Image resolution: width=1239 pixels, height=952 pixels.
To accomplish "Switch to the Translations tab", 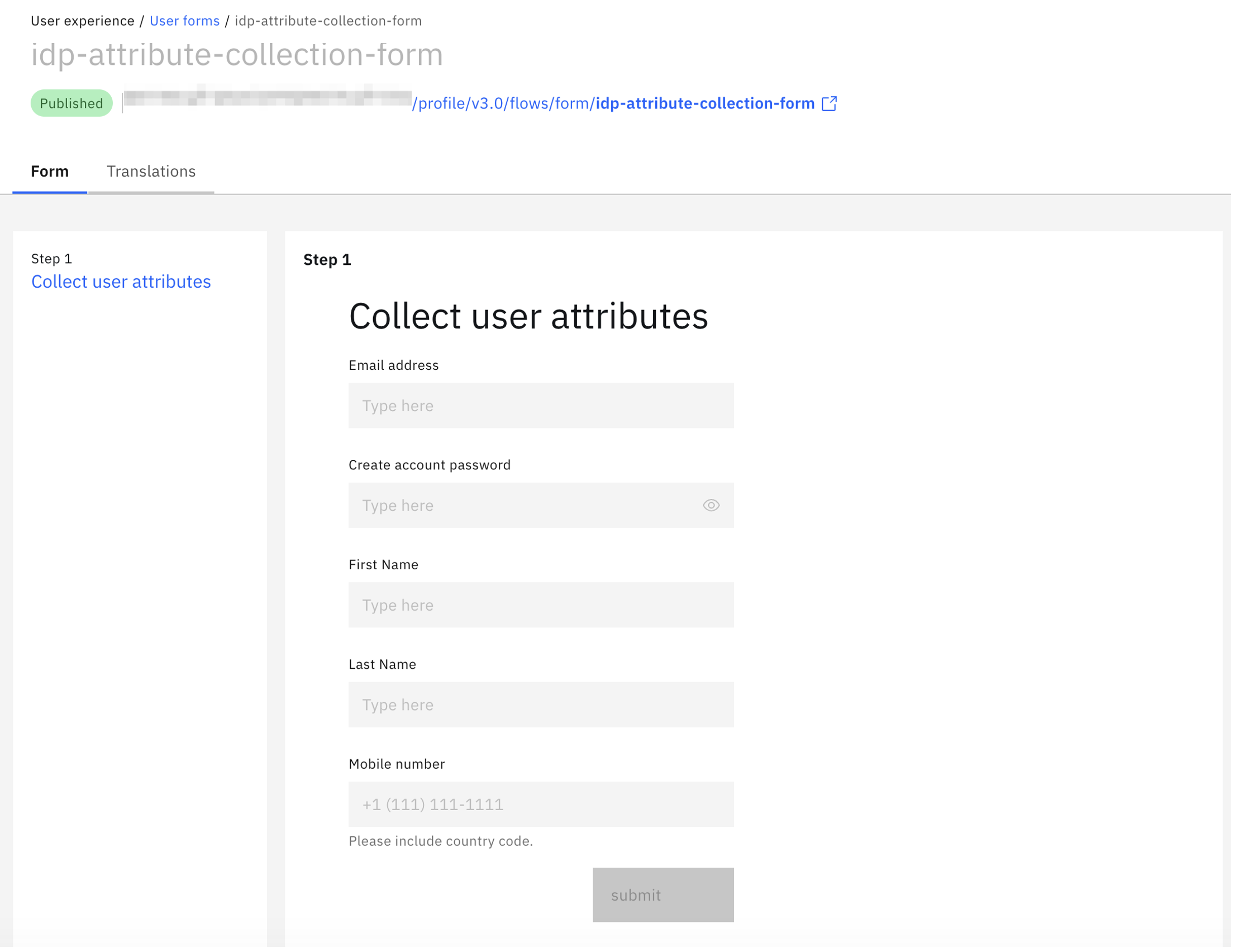I will coord(151,171).
